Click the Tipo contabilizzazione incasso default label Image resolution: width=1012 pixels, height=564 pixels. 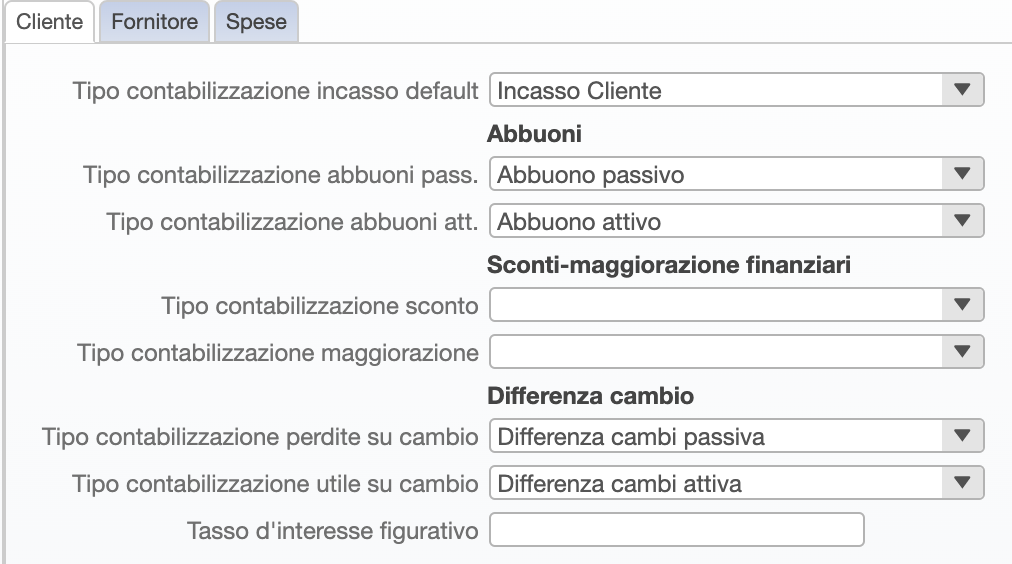[275, 91]
